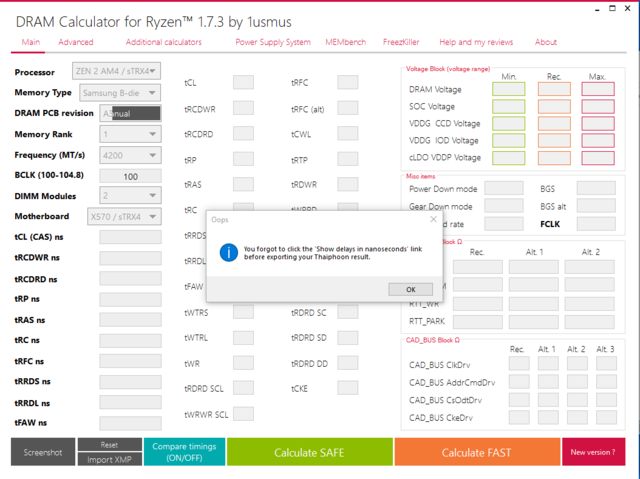Click the tCKE timing box
The width and height of the screenshot is (640, 479).
click(348, 388)
